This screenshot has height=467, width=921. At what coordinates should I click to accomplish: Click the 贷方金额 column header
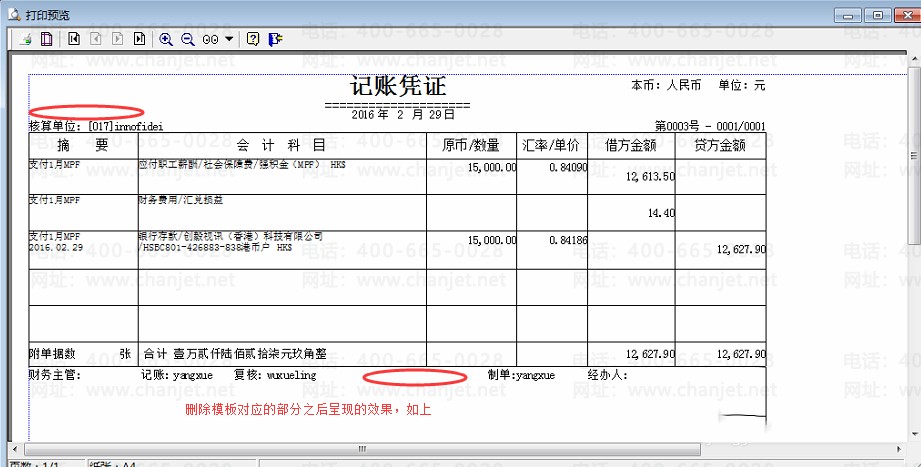(720, 145)
